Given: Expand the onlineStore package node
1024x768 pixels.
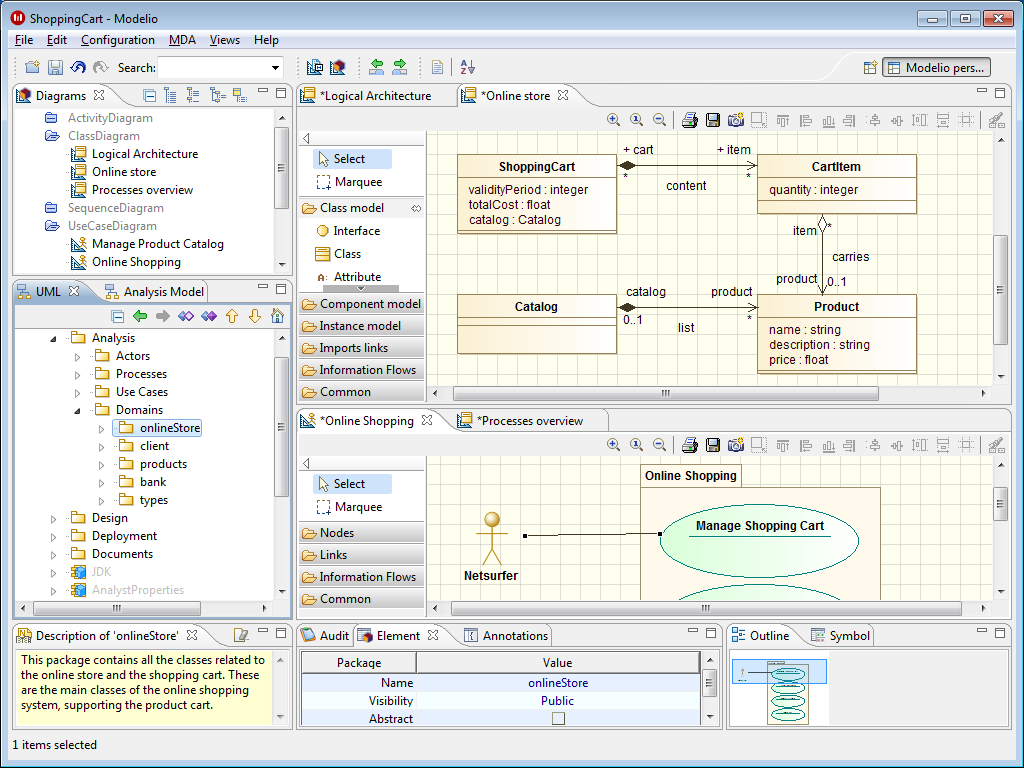Looking at the screenshot, I should pyautogui.click(x=101, y=429).
